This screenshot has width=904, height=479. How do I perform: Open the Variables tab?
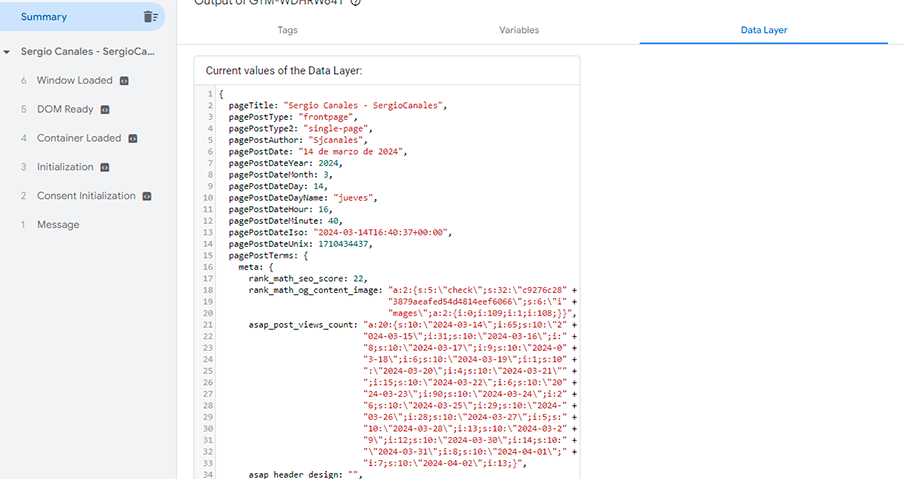pos(519,30)
